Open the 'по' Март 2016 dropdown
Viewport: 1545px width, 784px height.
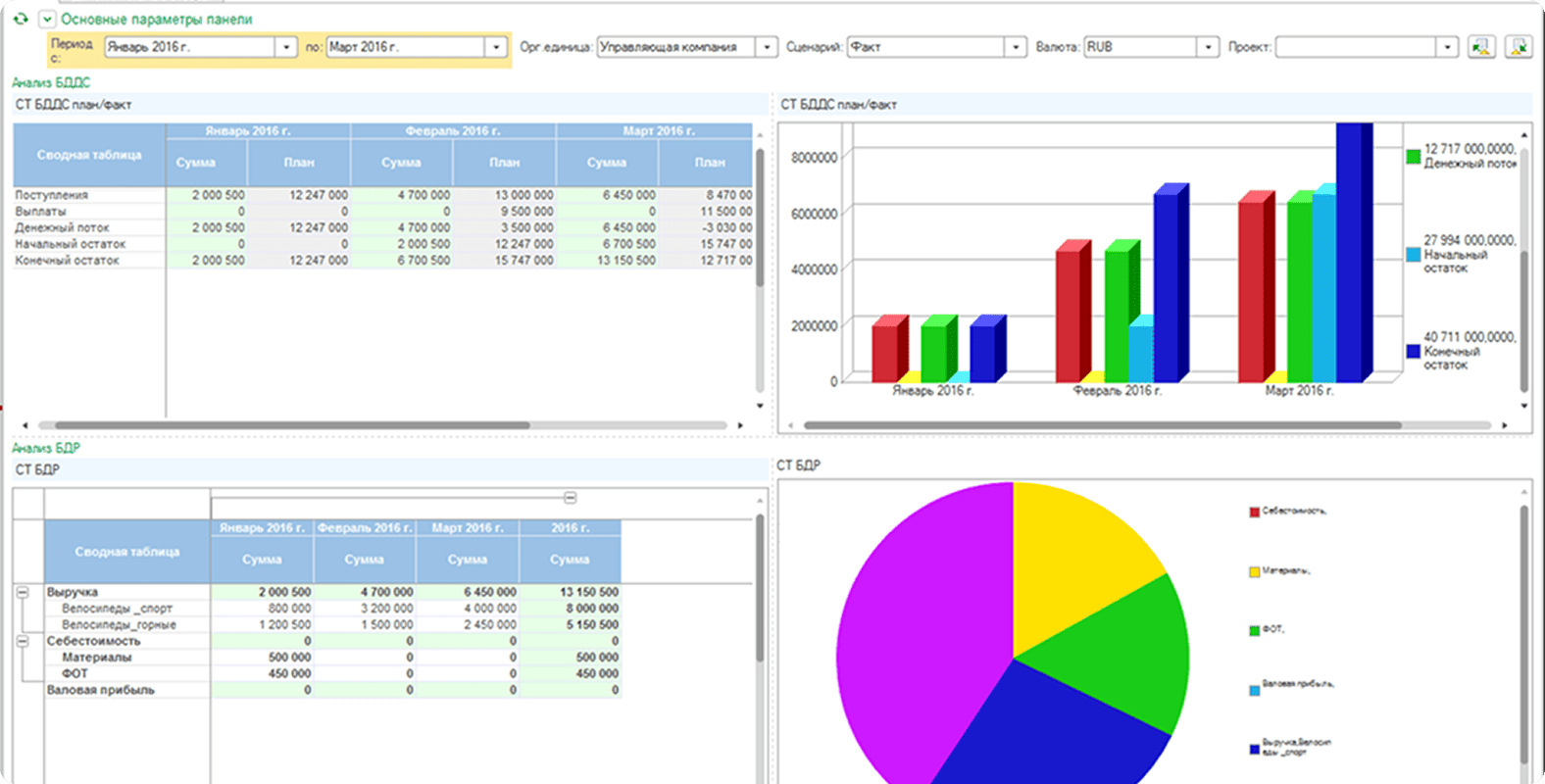pyautogui.click(x=496, y=47)
